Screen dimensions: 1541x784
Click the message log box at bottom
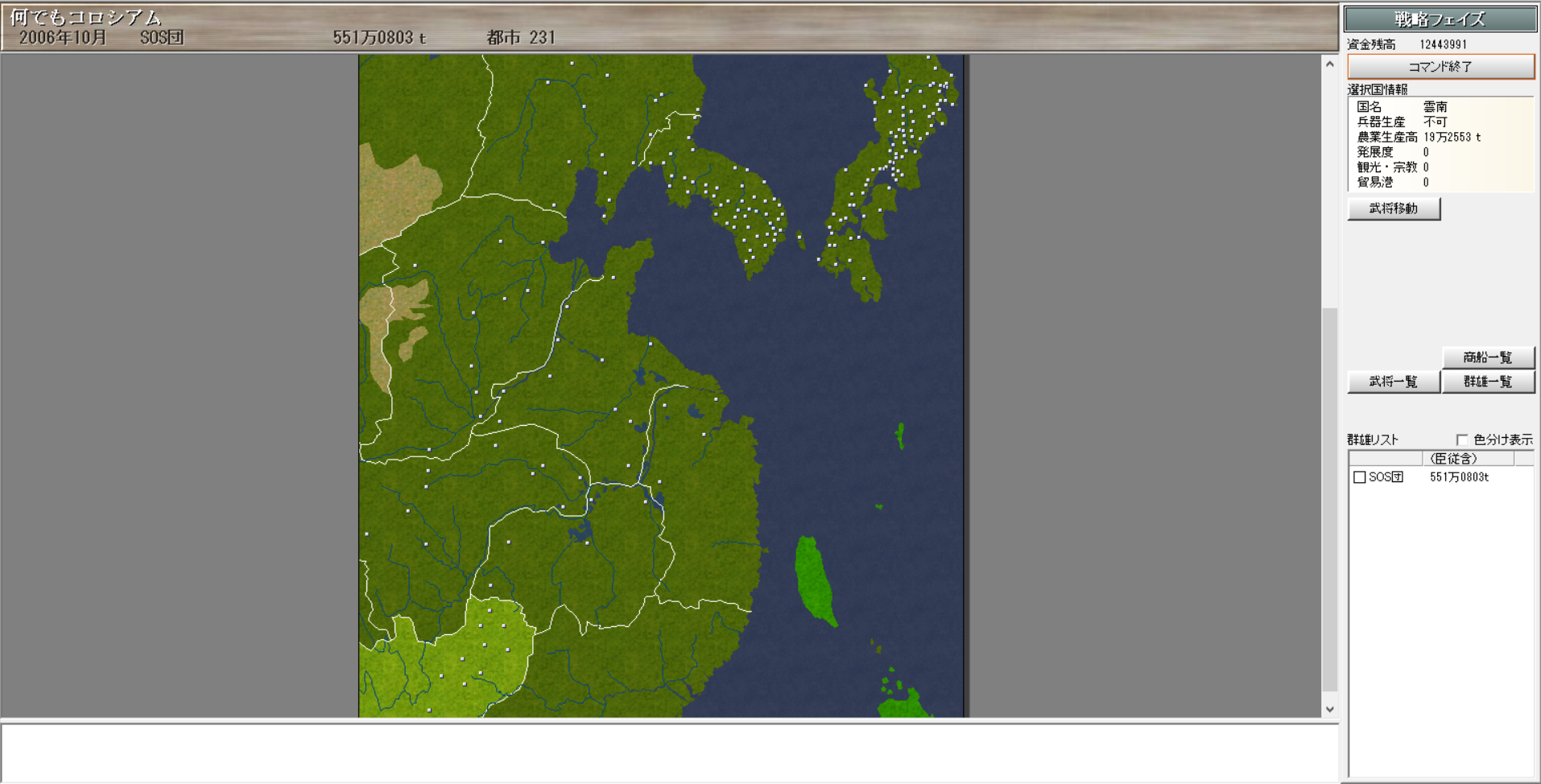point(668,753)
